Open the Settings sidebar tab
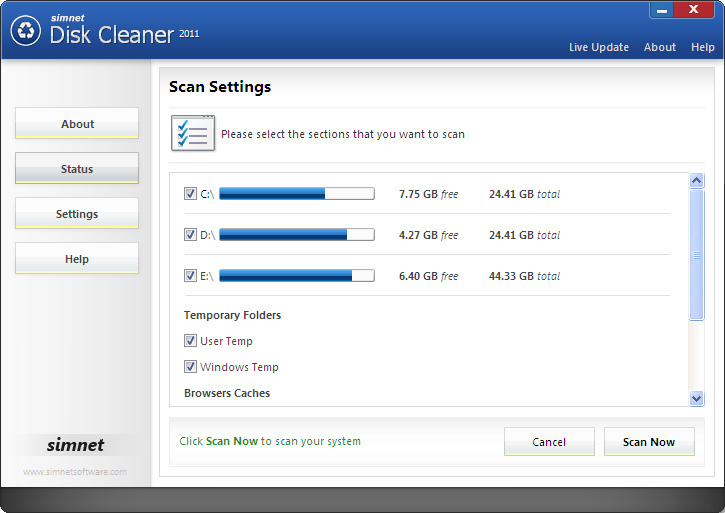This screenshot has width=725, height=513. pyautogui.click(x=77, y=214)
